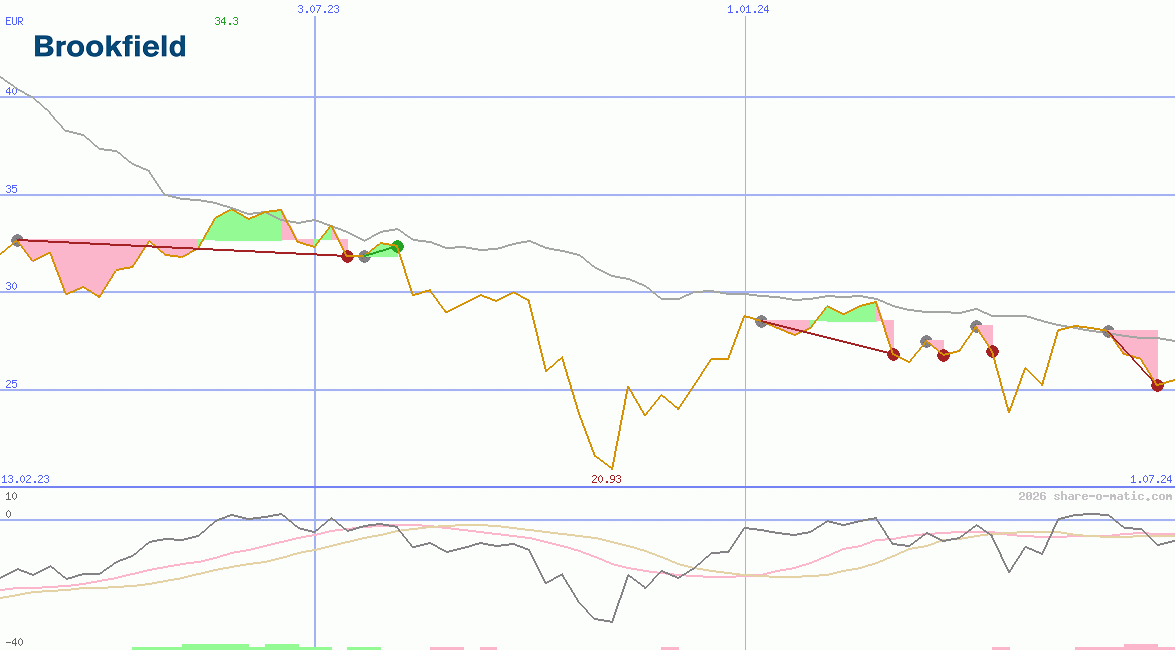Click the 25 price axis label
This screenshot has height=650, width=1175.
pyautogui.click(x=11, y=384)
